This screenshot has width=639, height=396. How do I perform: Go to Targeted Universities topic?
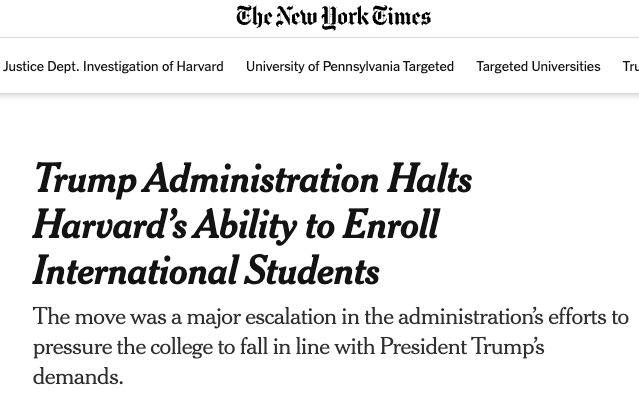coord(538,66)
